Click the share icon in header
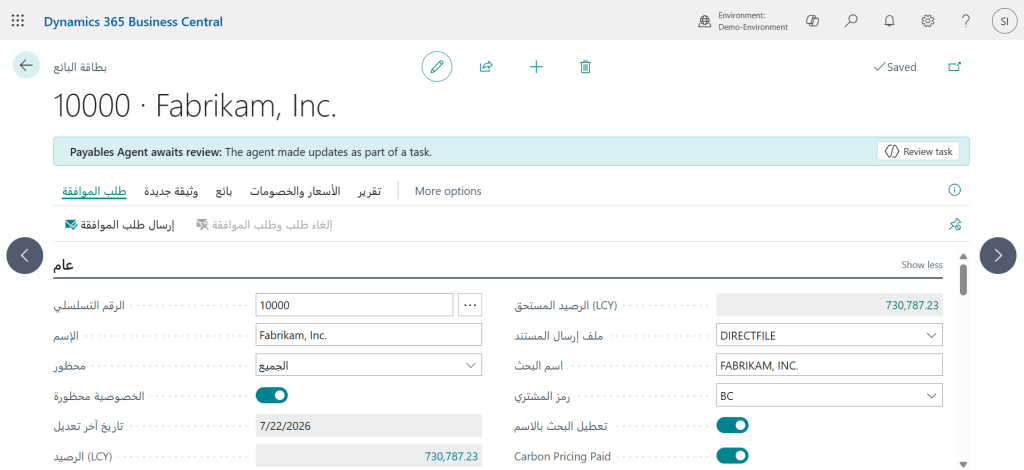Image resolution: width=1024 pixels, height=470 pixels. coord(486,67)
